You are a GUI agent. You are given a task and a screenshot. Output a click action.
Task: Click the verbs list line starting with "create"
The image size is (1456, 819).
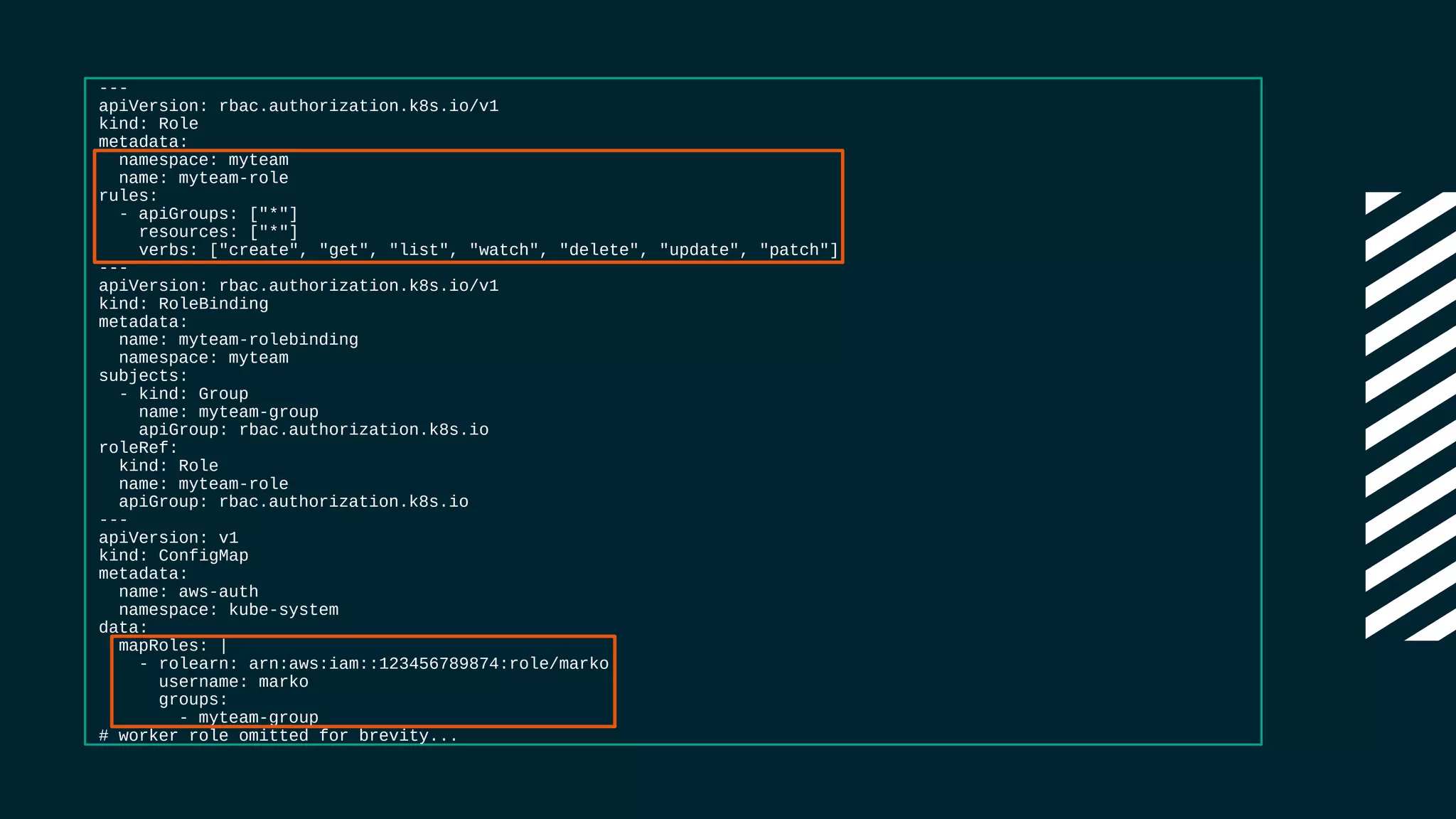[488, 250]
